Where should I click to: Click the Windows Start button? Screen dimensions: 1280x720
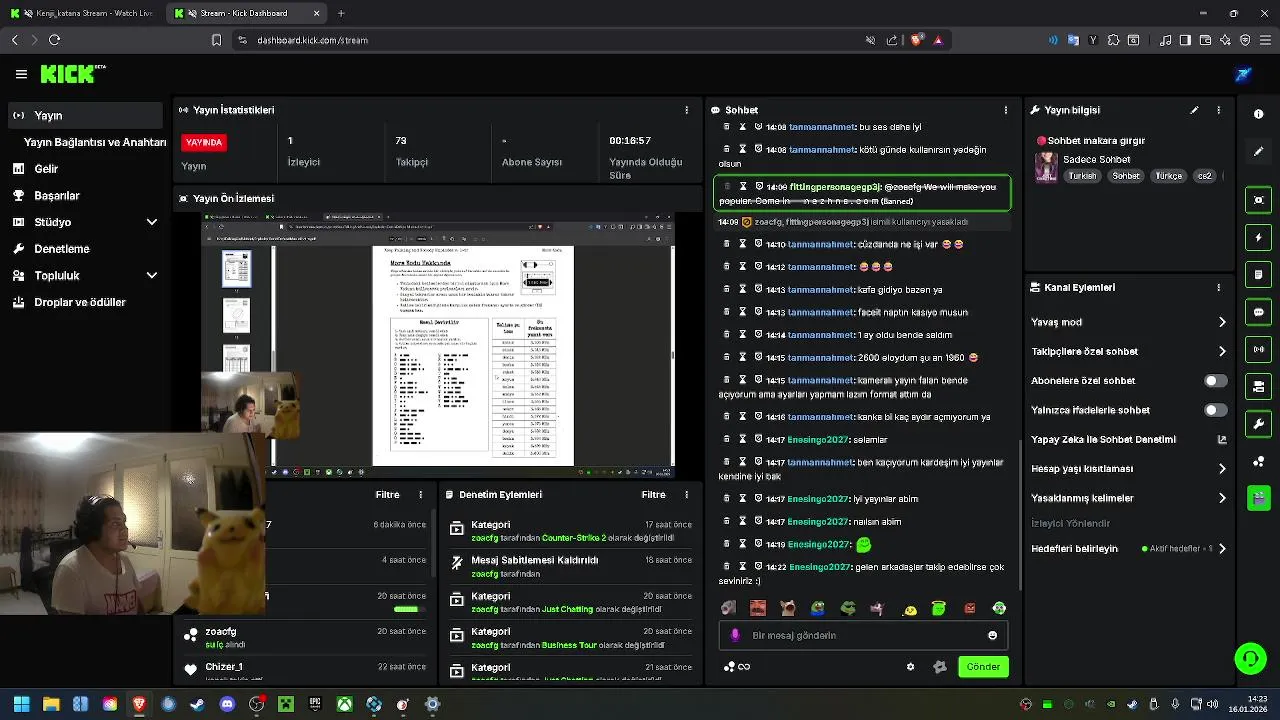21,704
